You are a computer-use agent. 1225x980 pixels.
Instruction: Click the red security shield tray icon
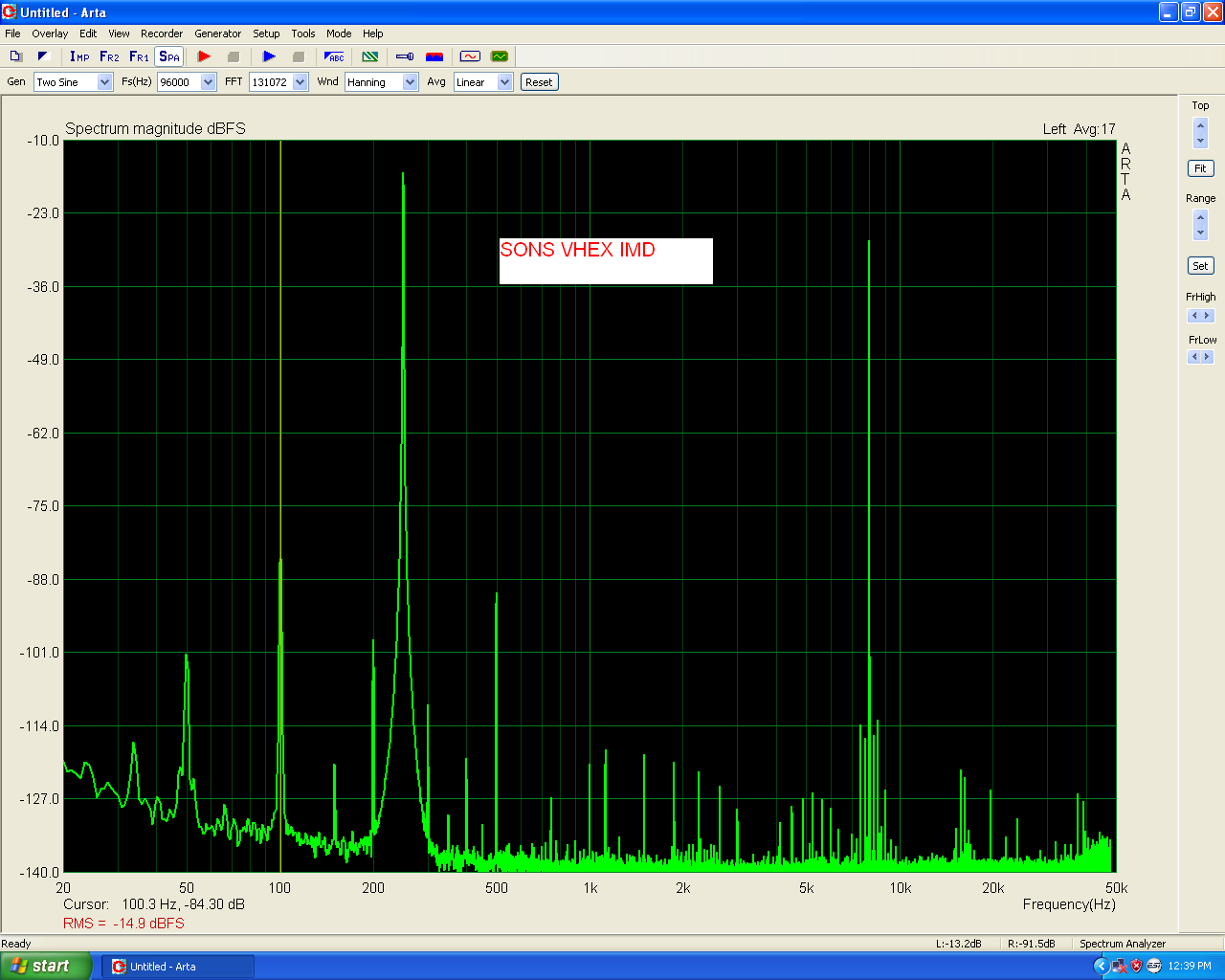tap(1136, 966)
